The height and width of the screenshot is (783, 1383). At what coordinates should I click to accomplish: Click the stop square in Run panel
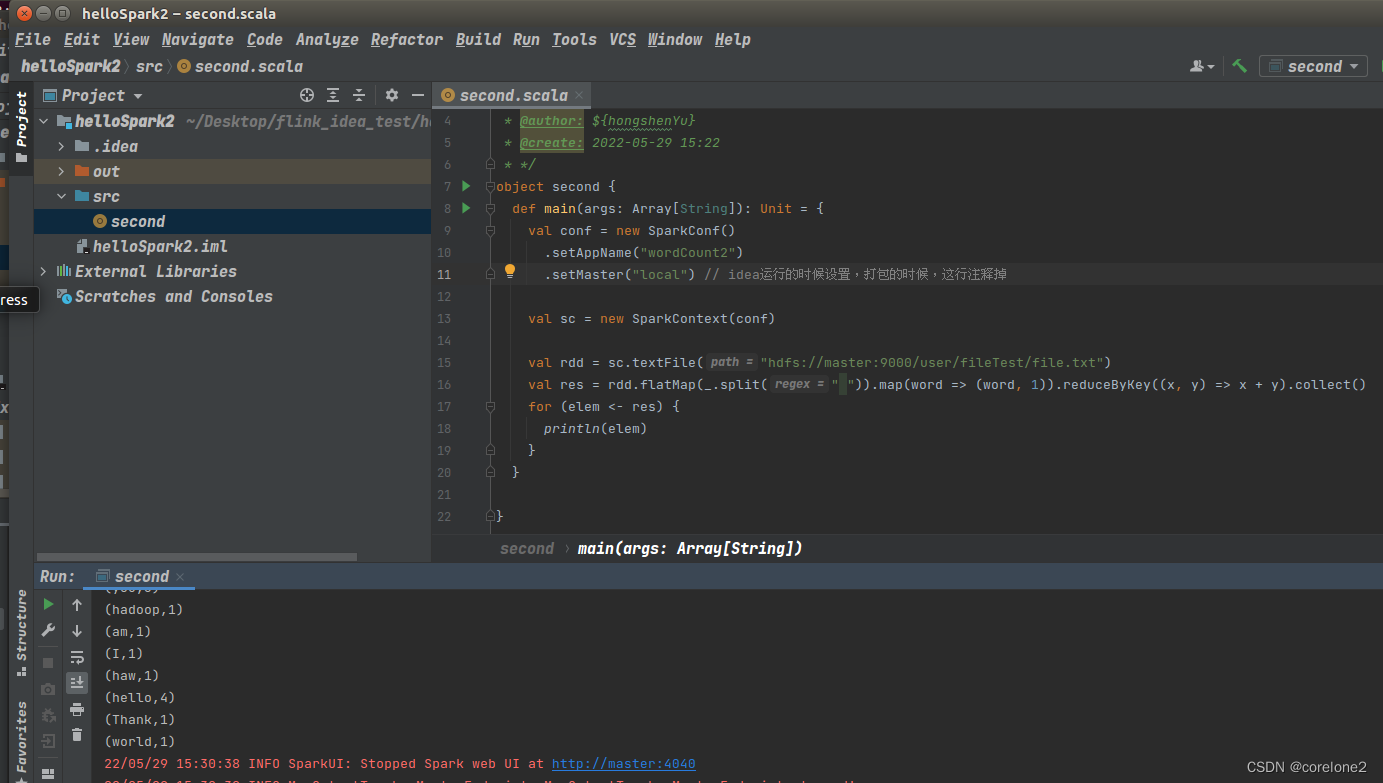(x=48, y=663)
